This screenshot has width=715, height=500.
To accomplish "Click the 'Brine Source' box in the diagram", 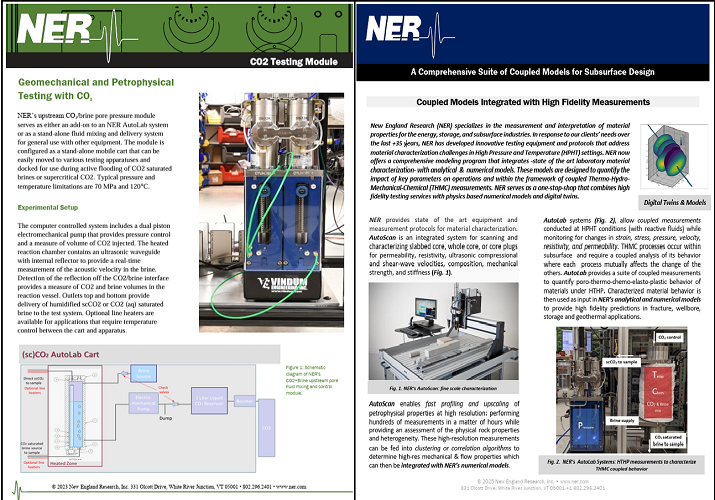I will (143, 373).
